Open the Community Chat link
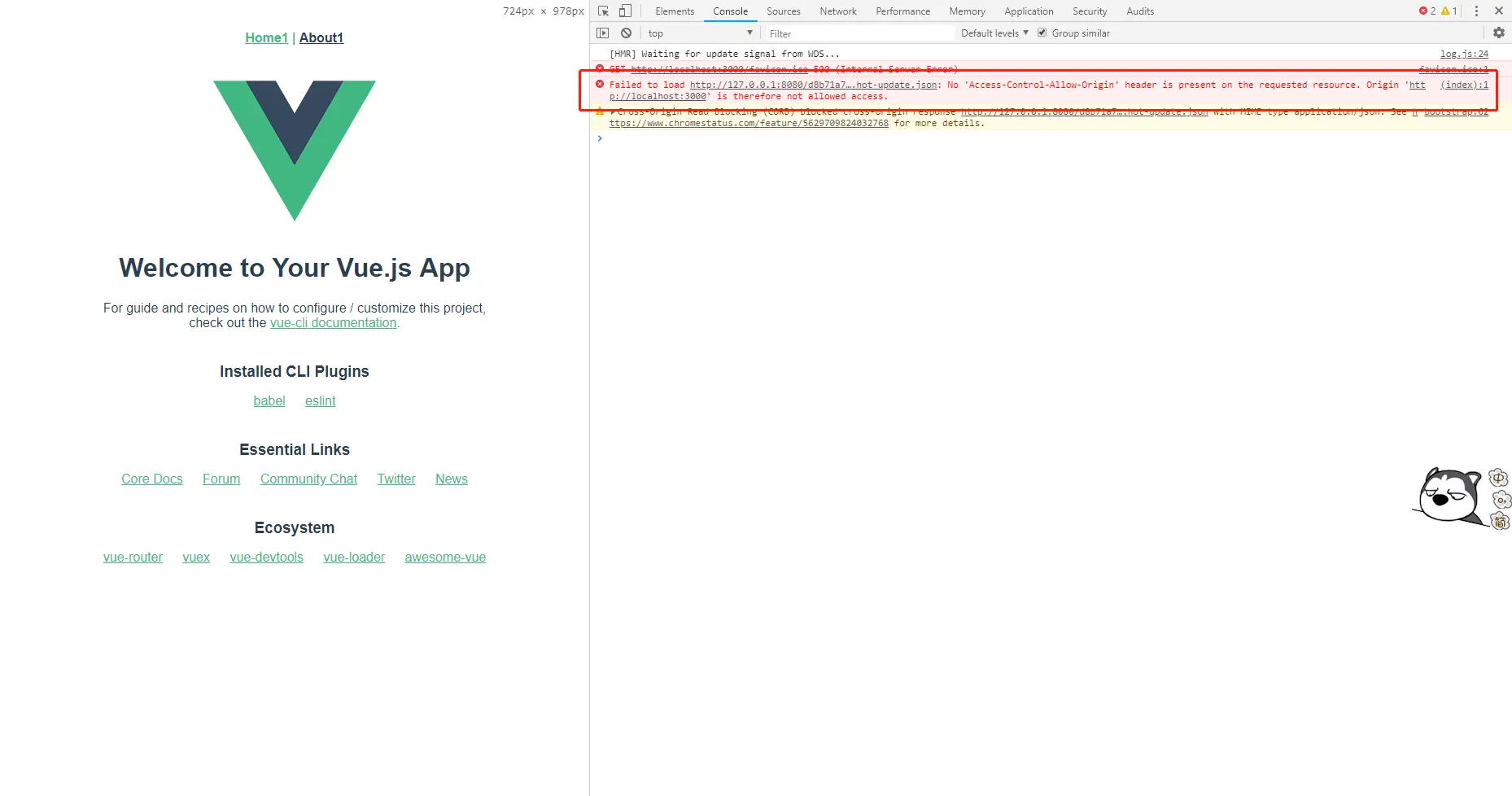 pos(309,479)
